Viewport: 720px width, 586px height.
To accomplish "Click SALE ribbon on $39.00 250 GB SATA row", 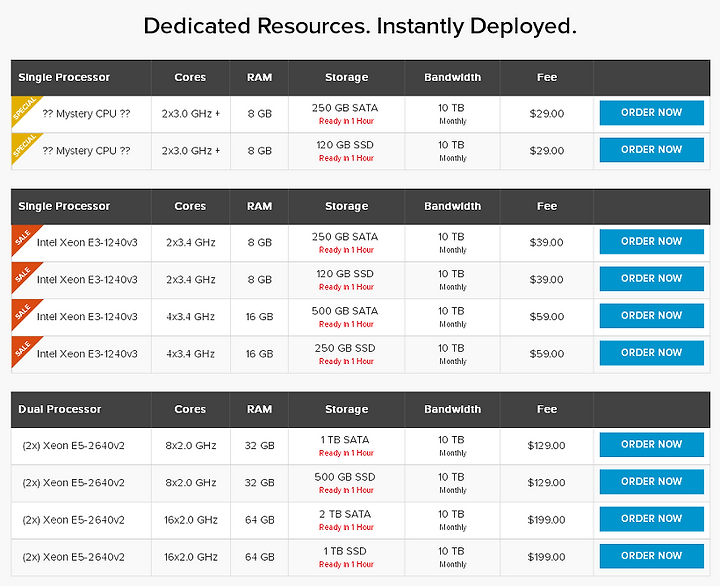I will point(22,237).
